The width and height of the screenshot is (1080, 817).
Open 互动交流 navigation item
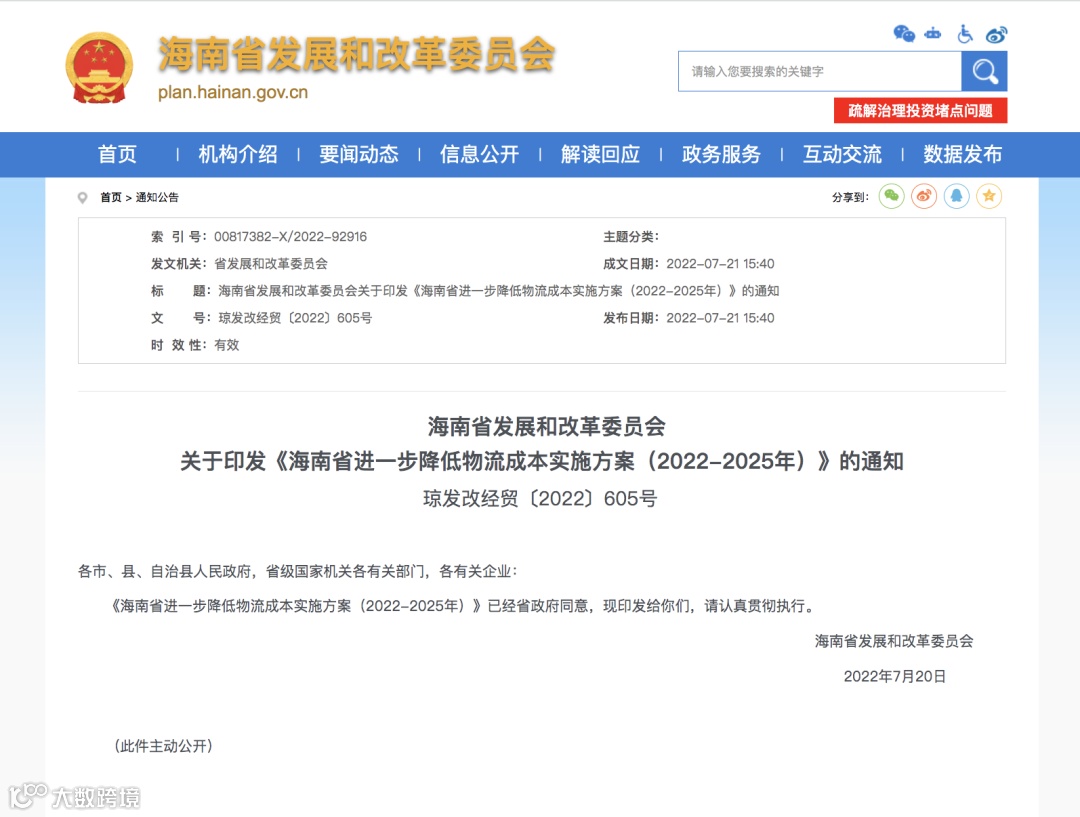coord(842,154)
